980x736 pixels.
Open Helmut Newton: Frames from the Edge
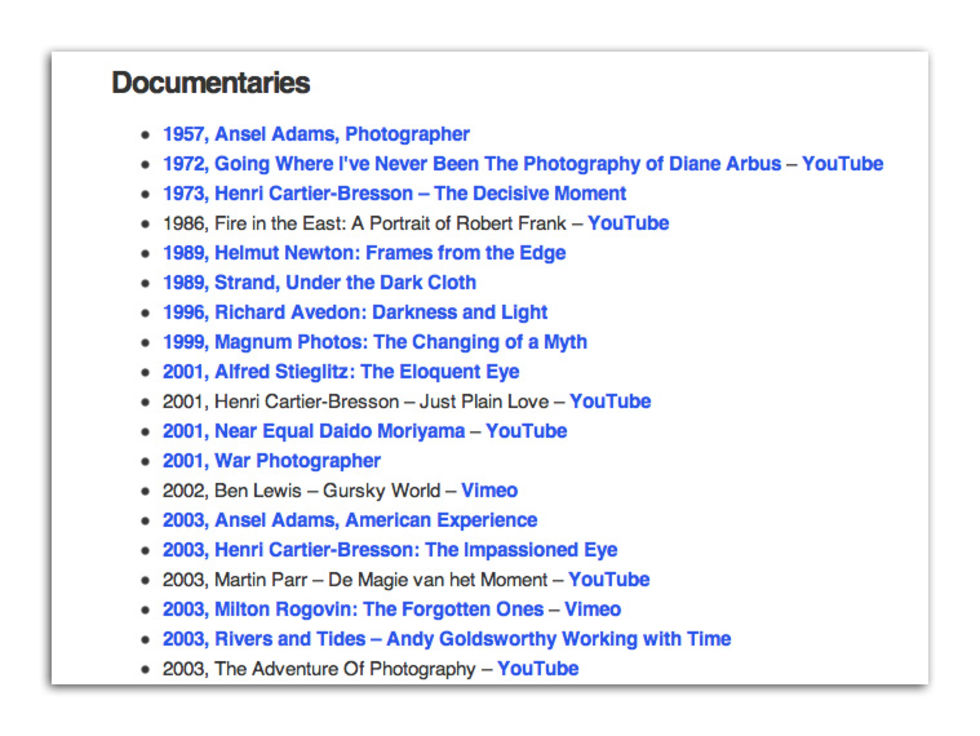coord(364,253)
